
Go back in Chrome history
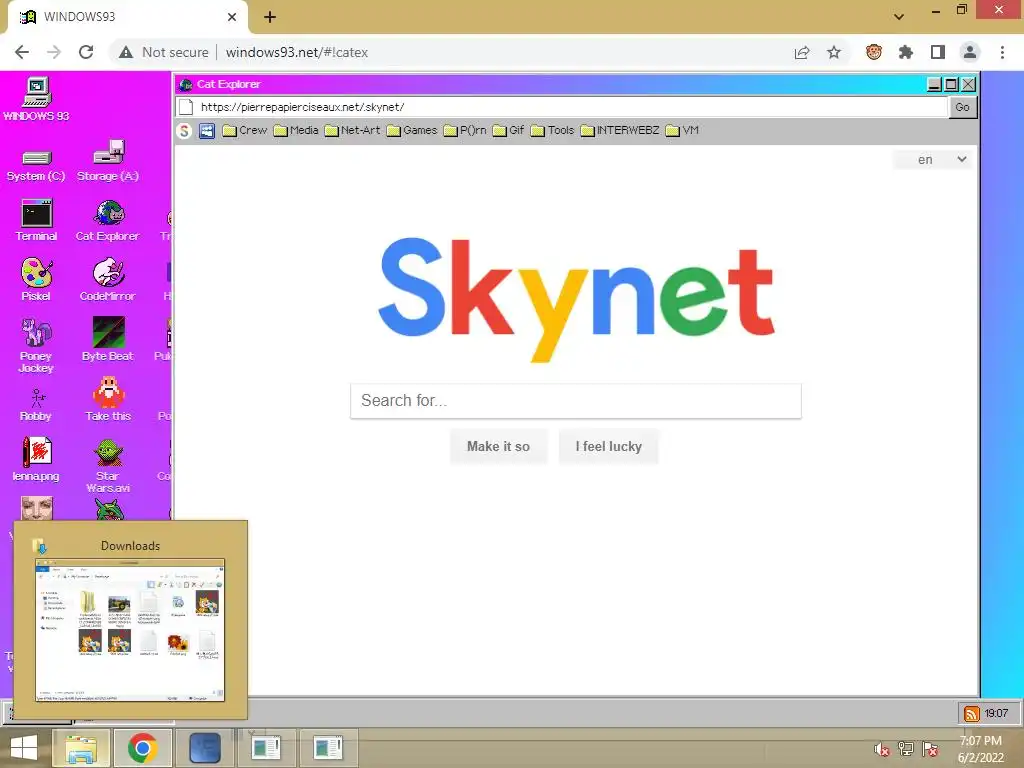[x=22, y=52]
